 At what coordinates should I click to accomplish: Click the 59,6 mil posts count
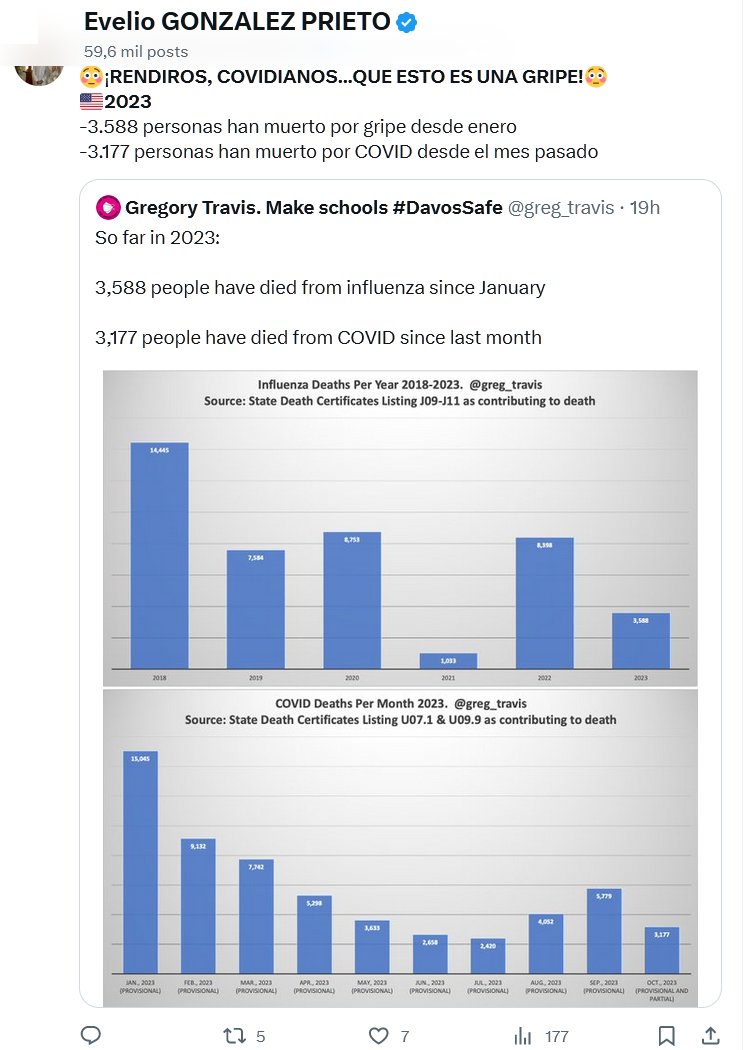136,51
